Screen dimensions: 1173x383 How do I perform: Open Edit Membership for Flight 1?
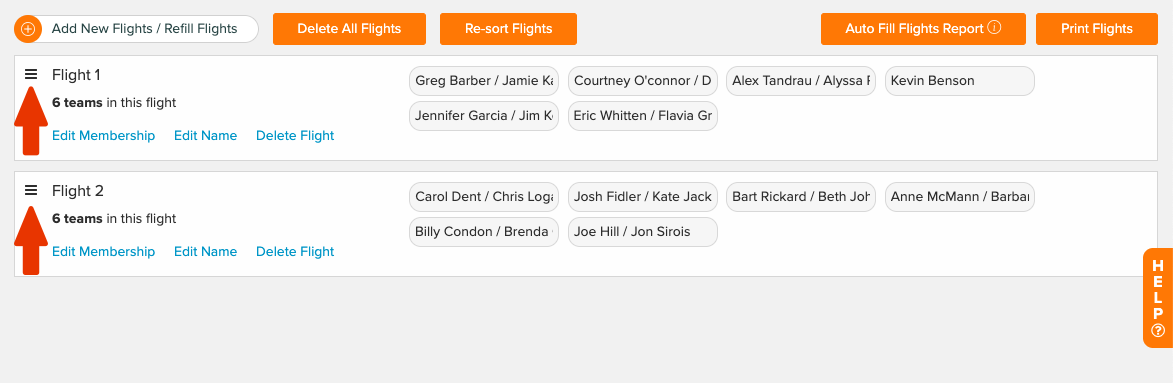coord(103,135)
